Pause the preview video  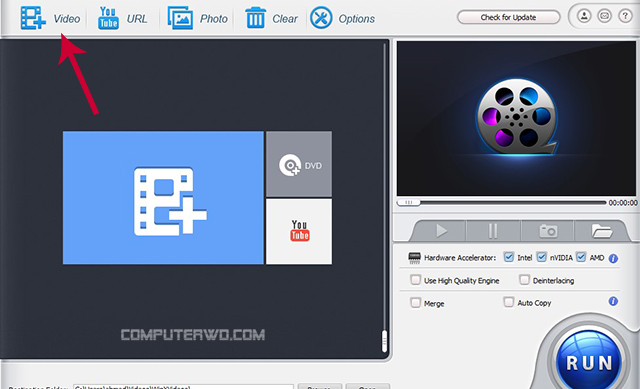[x=493, y=231]
